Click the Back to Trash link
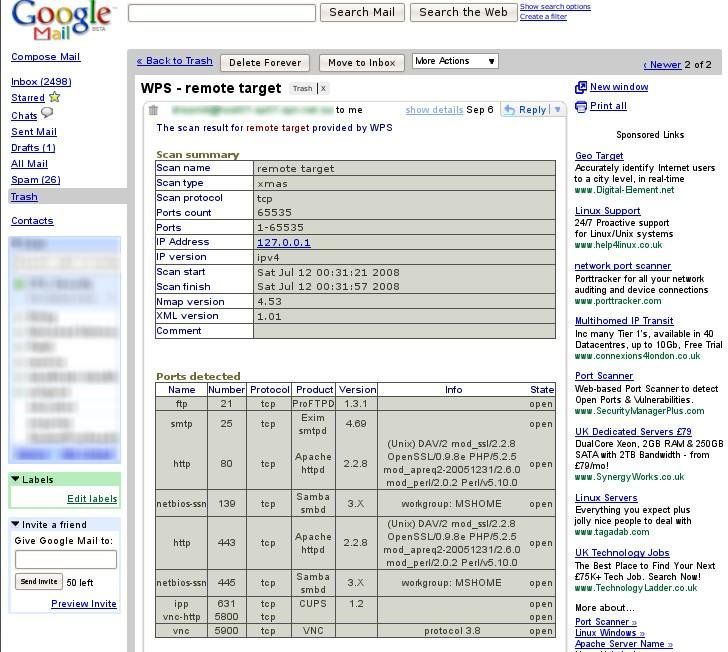The width and height of the screenshot is (728, 652). (175, 61)
